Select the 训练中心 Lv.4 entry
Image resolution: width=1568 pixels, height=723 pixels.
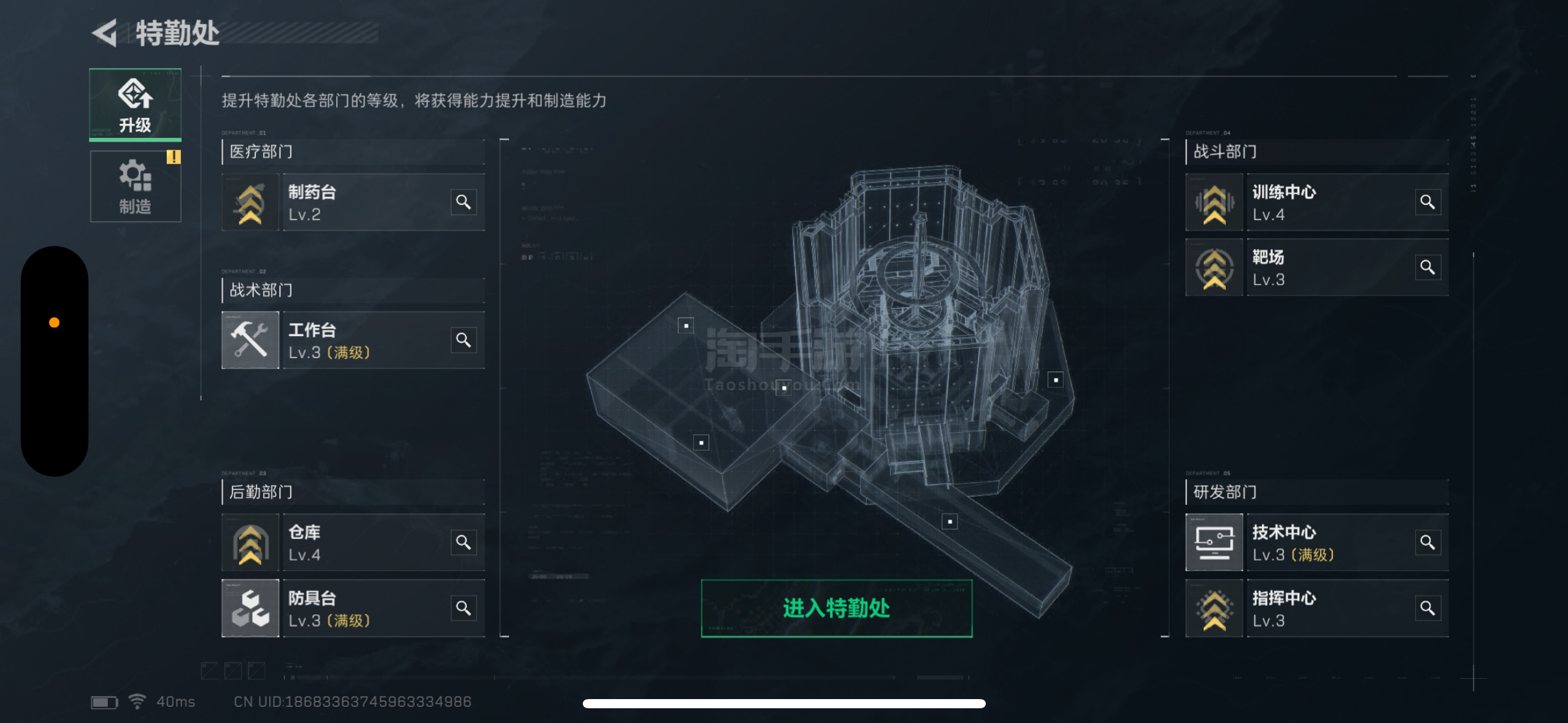click(x=1317, y=202)
